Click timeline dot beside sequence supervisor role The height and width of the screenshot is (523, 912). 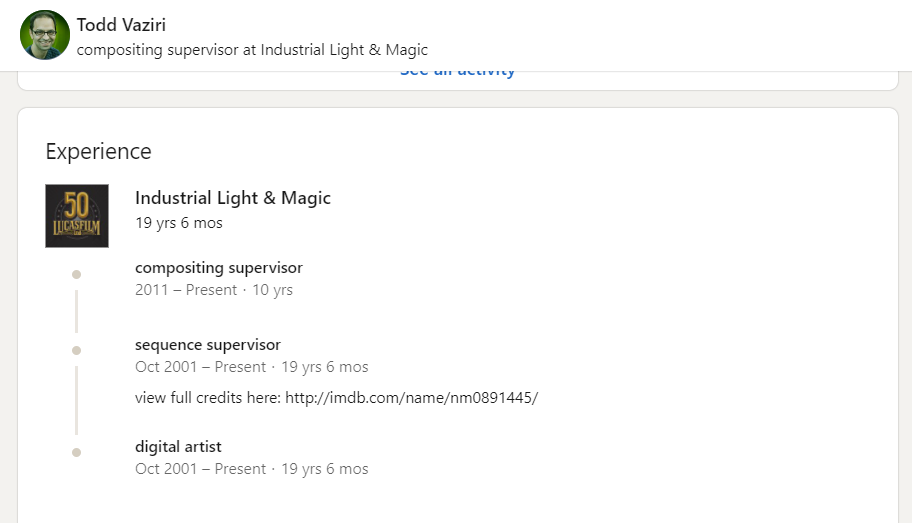tap(76, 350)
